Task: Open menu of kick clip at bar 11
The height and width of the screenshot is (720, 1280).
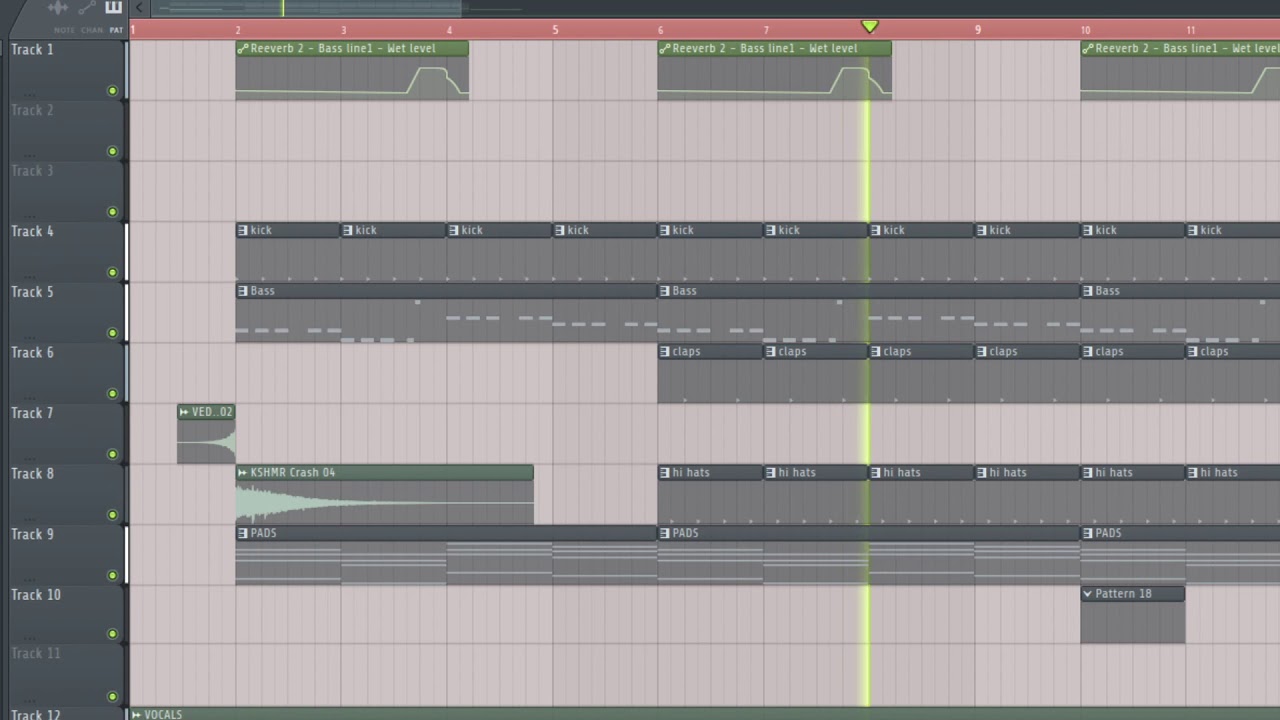Action: point(1193,230)
